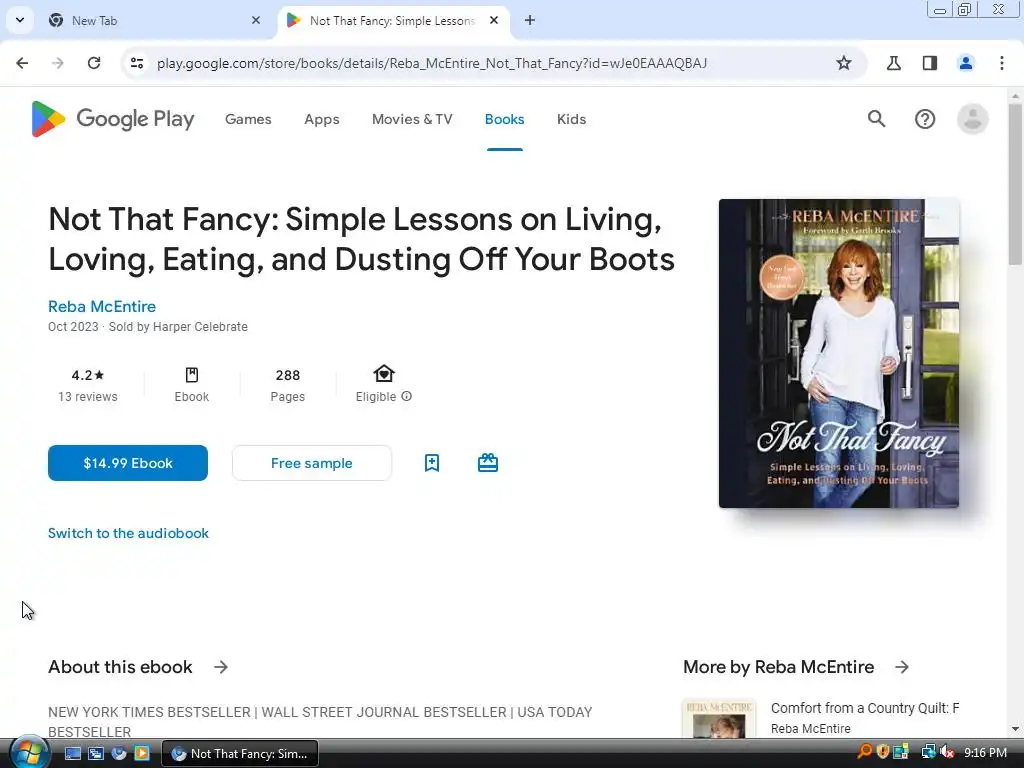Switch to the audiobook
Image resolution: width=1024 pixels, height=768 pixels.
point(129,533)
